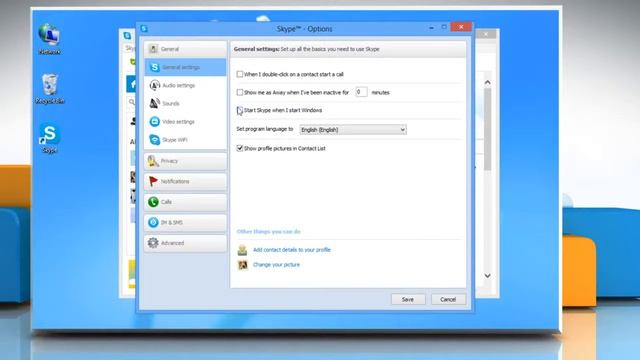
Task: Click the Notifications red flag icon
Action: 153,181
